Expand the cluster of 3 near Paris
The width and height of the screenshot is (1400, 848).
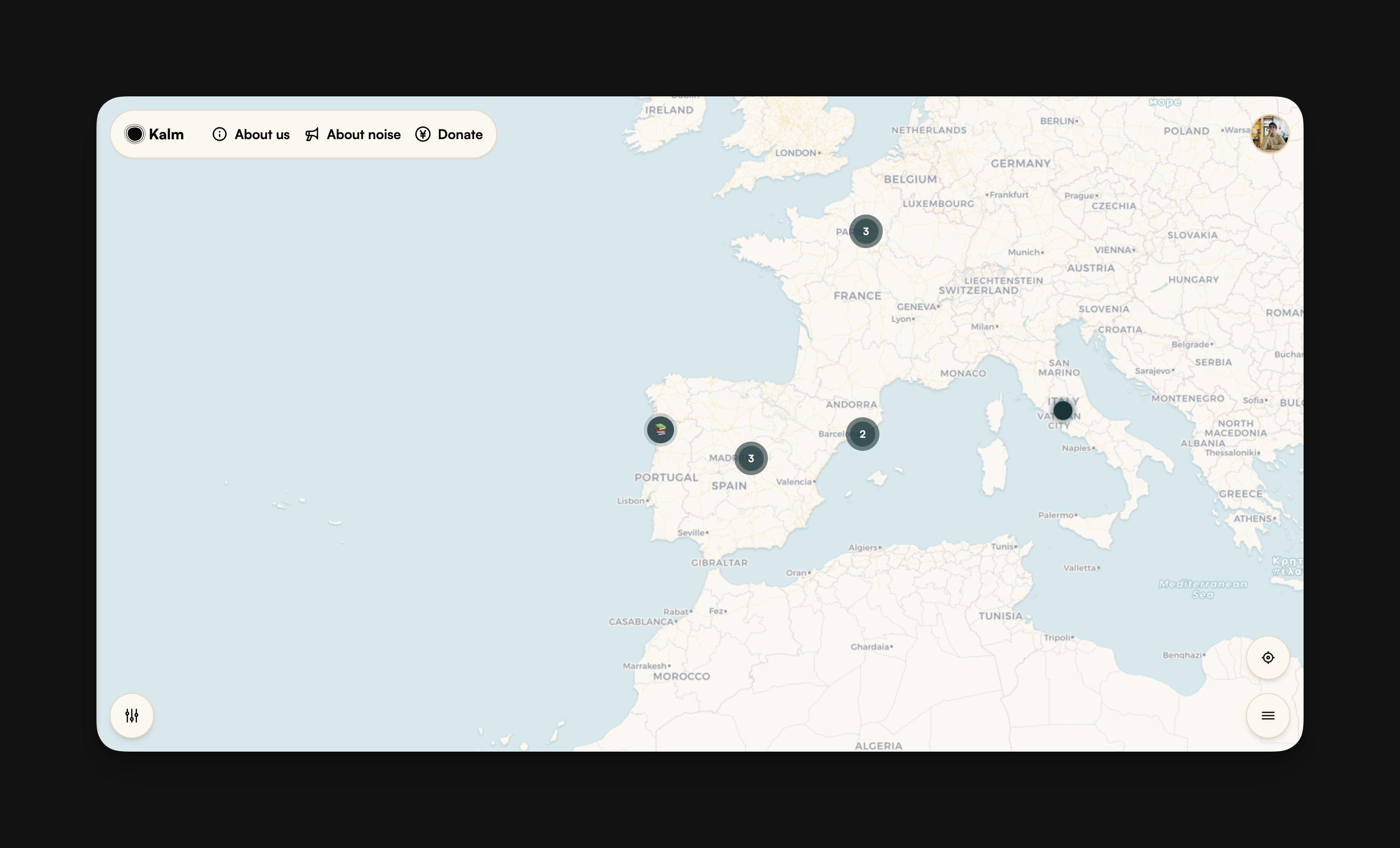tap(865, 231)
